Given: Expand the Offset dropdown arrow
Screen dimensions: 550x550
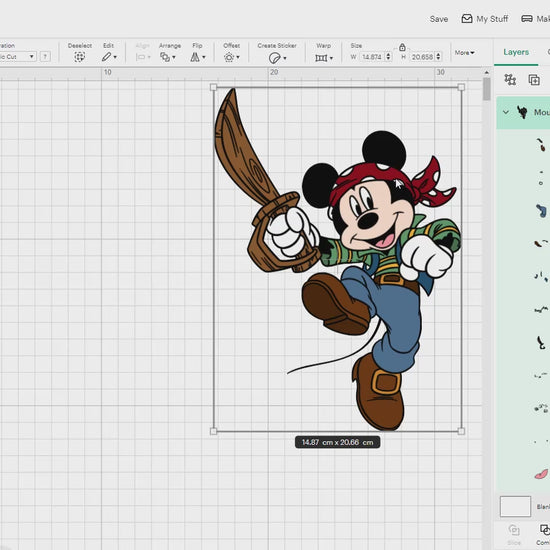Looking at the screenshot, I should point(238,57).
